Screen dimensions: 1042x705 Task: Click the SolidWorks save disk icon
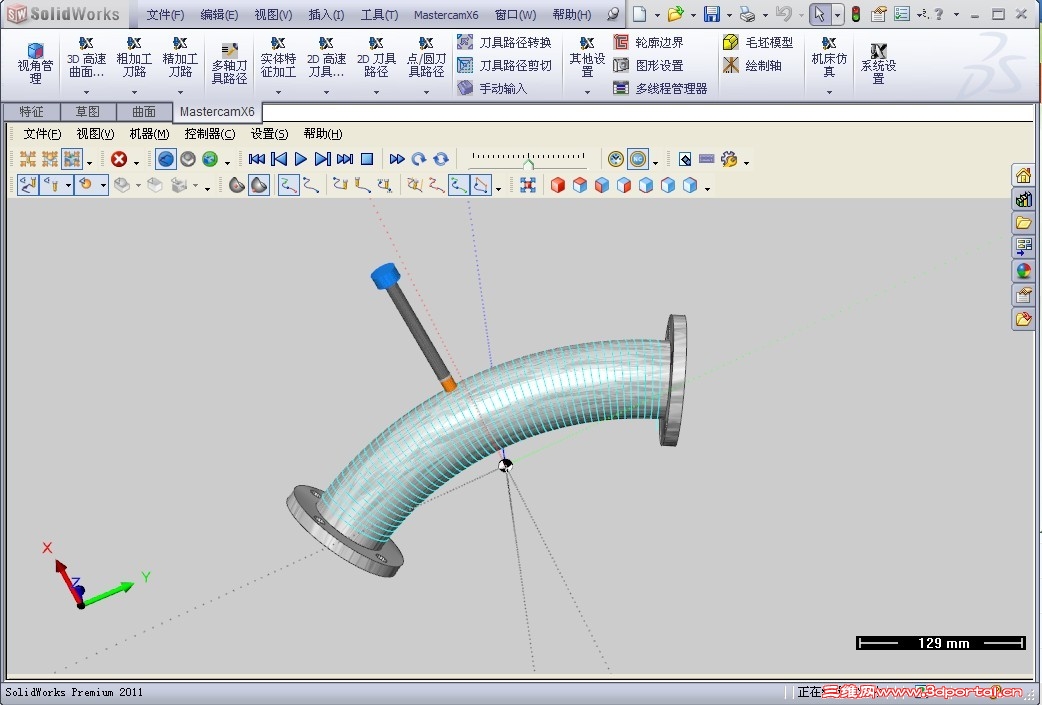(712, 14)
